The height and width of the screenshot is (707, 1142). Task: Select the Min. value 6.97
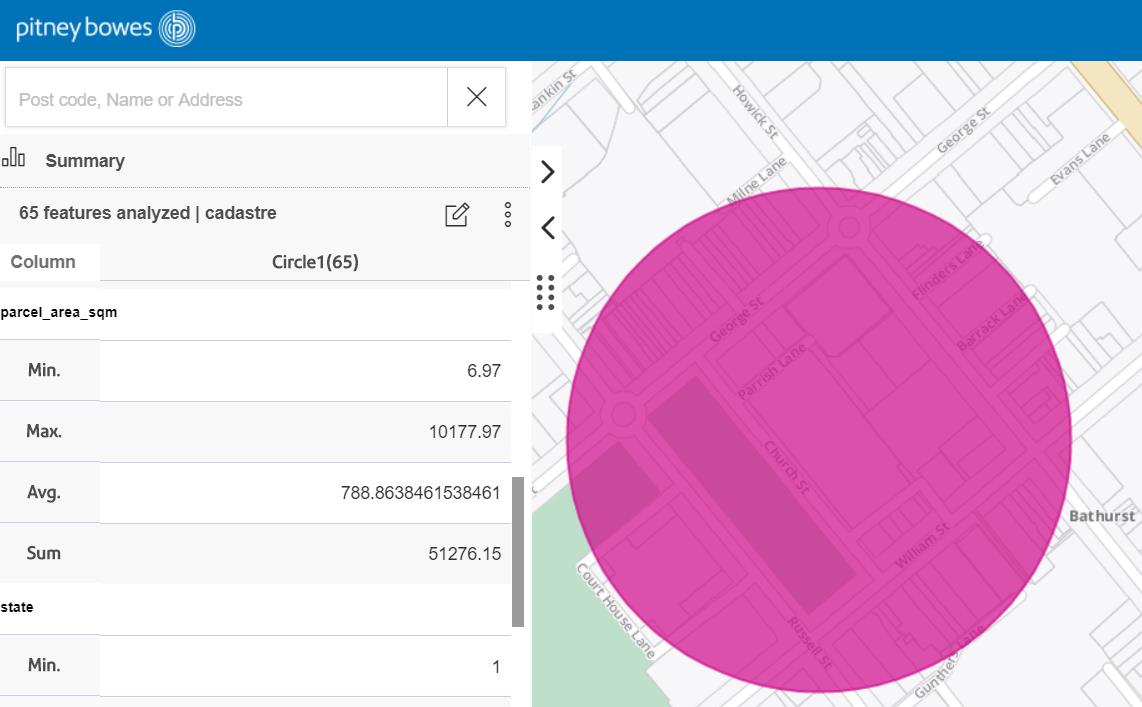click(x=484, y=371)
